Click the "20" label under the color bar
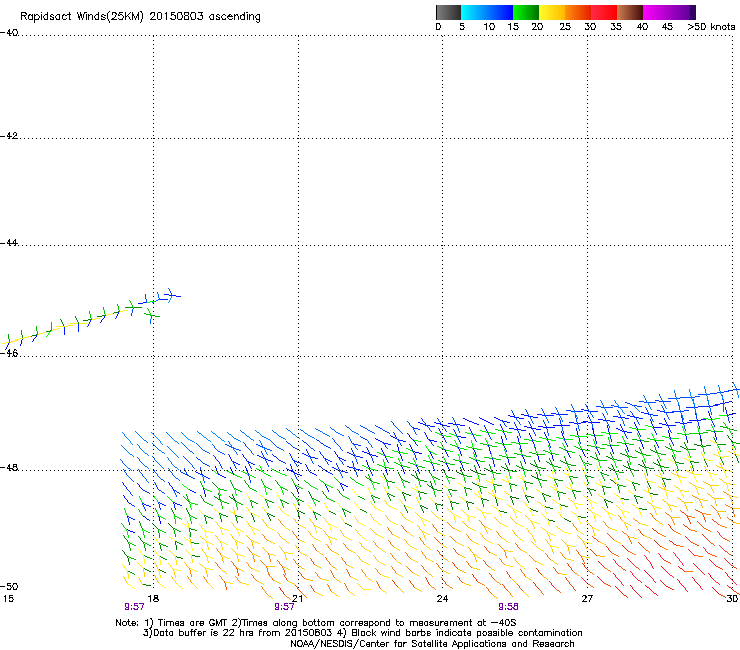This screenshot has height=650, width=740. pyautogui.click(x=537, y=27)
